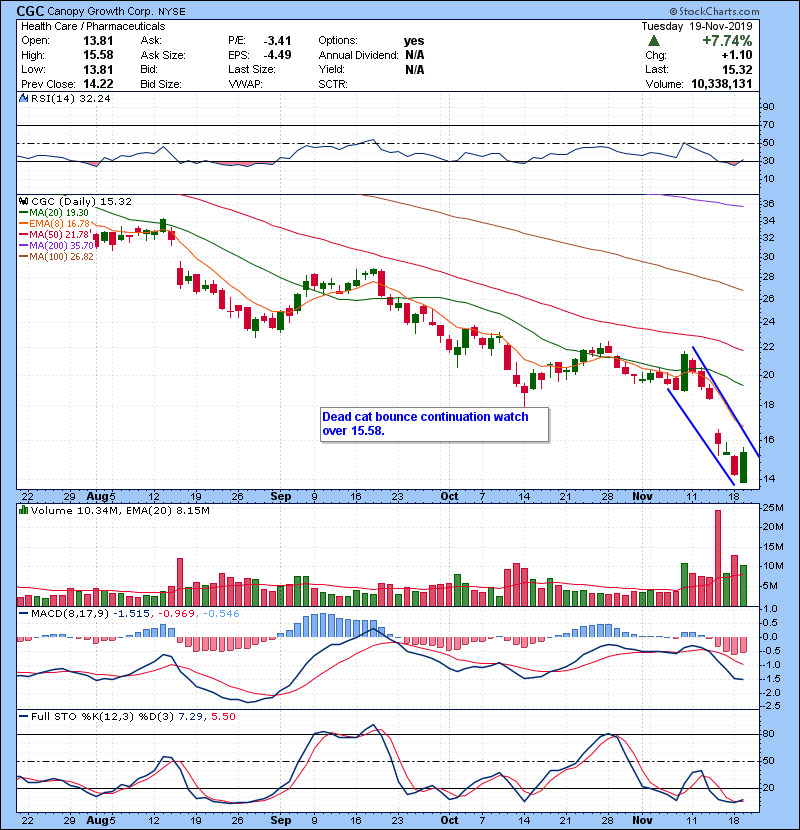Click the tallest red volume bar near 25M

[x=718, y=558]
